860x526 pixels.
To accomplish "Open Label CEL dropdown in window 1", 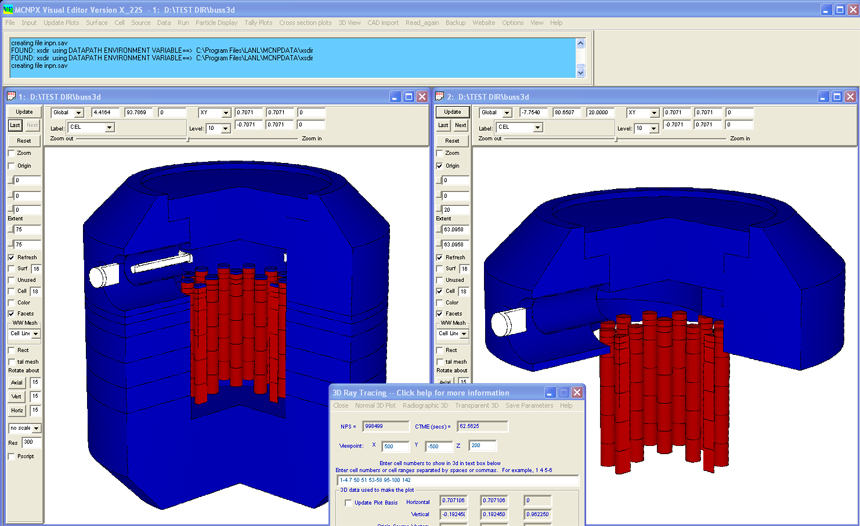I will 109,127.
